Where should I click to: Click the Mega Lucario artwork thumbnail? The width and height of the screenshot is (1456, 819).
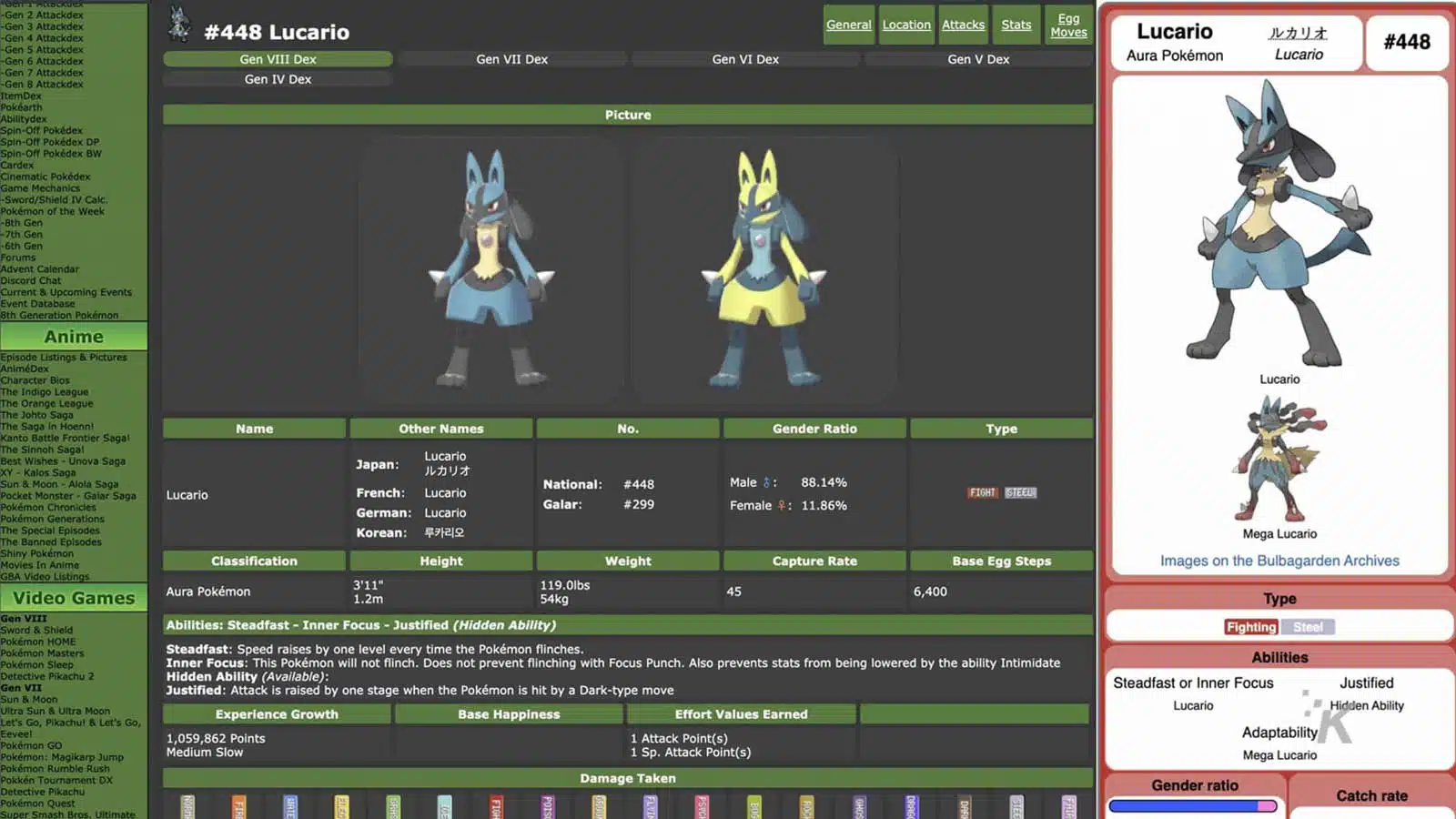pos(1279,461)
